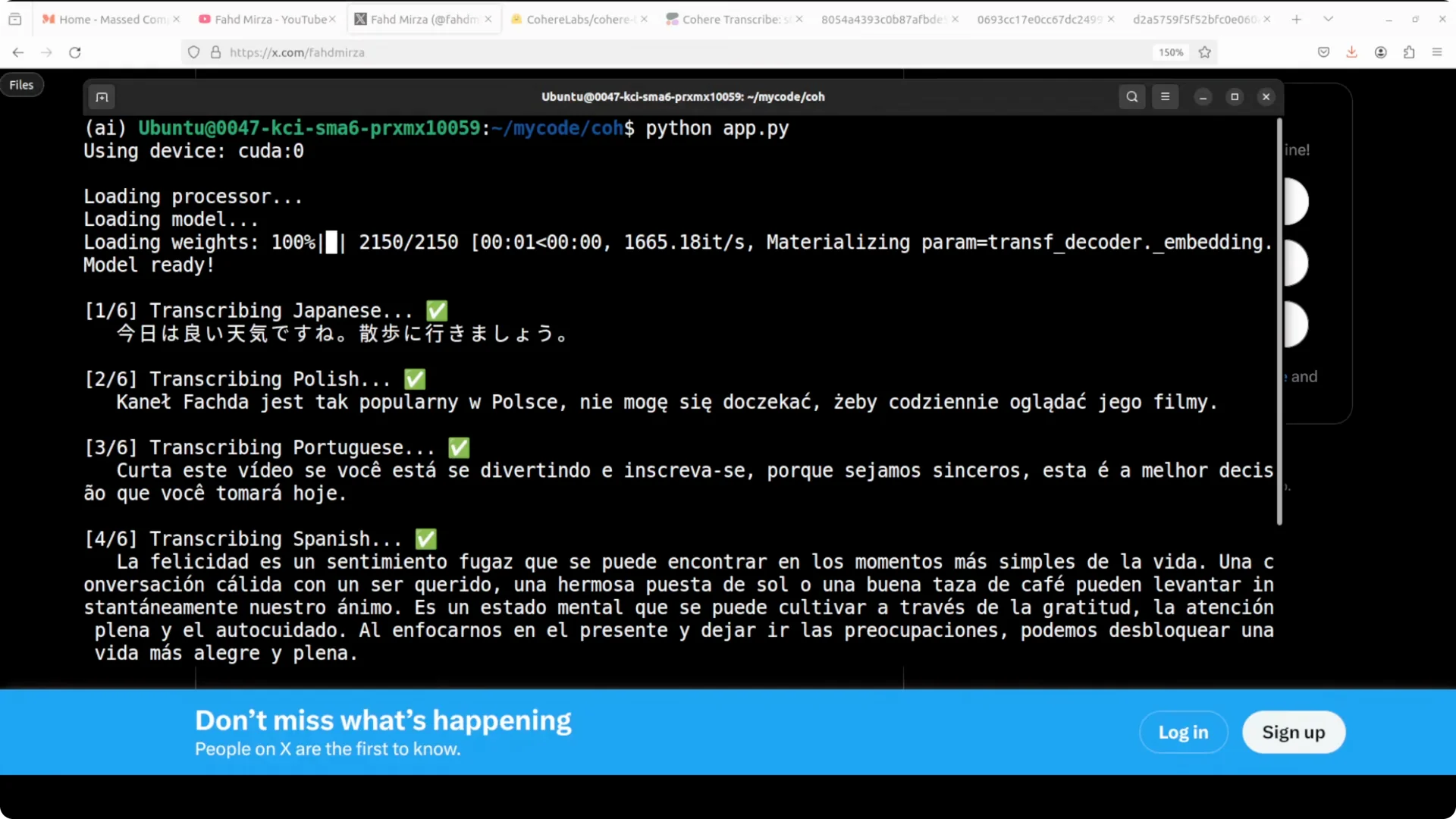This screenshot has height=819, width=1456.
Task: Open a new browser tab with plus
Action: coord(1296,19)
